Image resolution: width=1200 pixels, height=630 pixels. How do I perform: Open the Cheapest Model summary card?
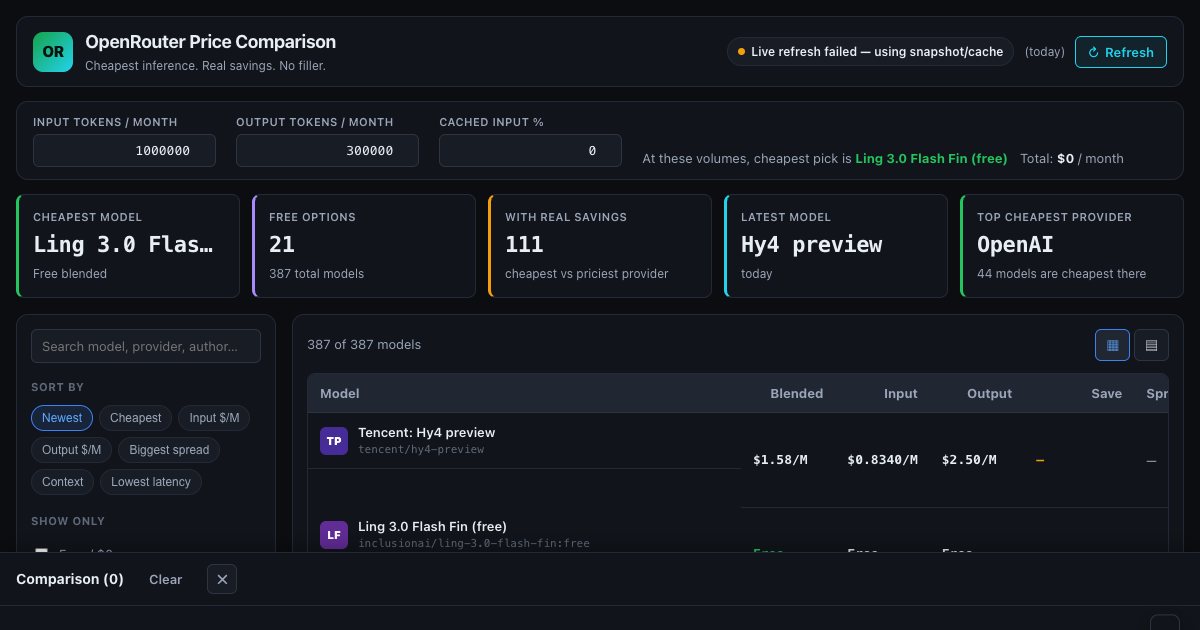pos(128,246)
